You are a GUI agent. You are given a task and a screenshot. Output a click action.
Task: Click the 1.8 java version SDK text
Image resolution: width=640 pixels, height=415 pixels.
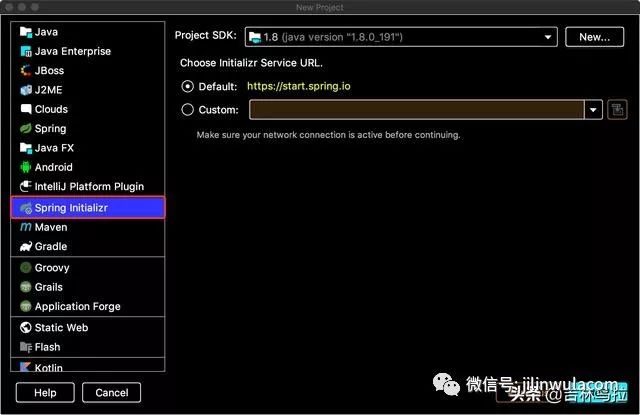[x=333, y=37]
